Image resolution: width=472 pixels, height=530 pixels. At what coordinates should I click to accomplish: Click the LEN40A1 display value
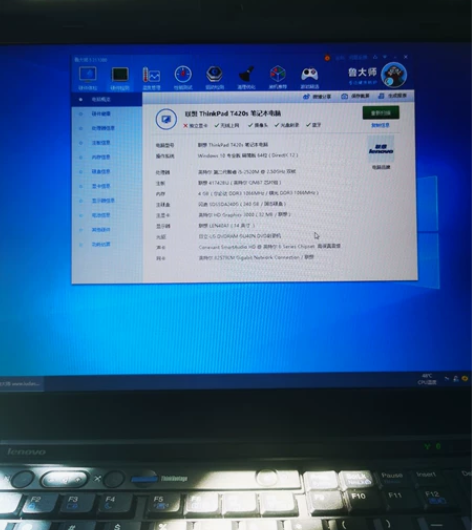(227, 225)
